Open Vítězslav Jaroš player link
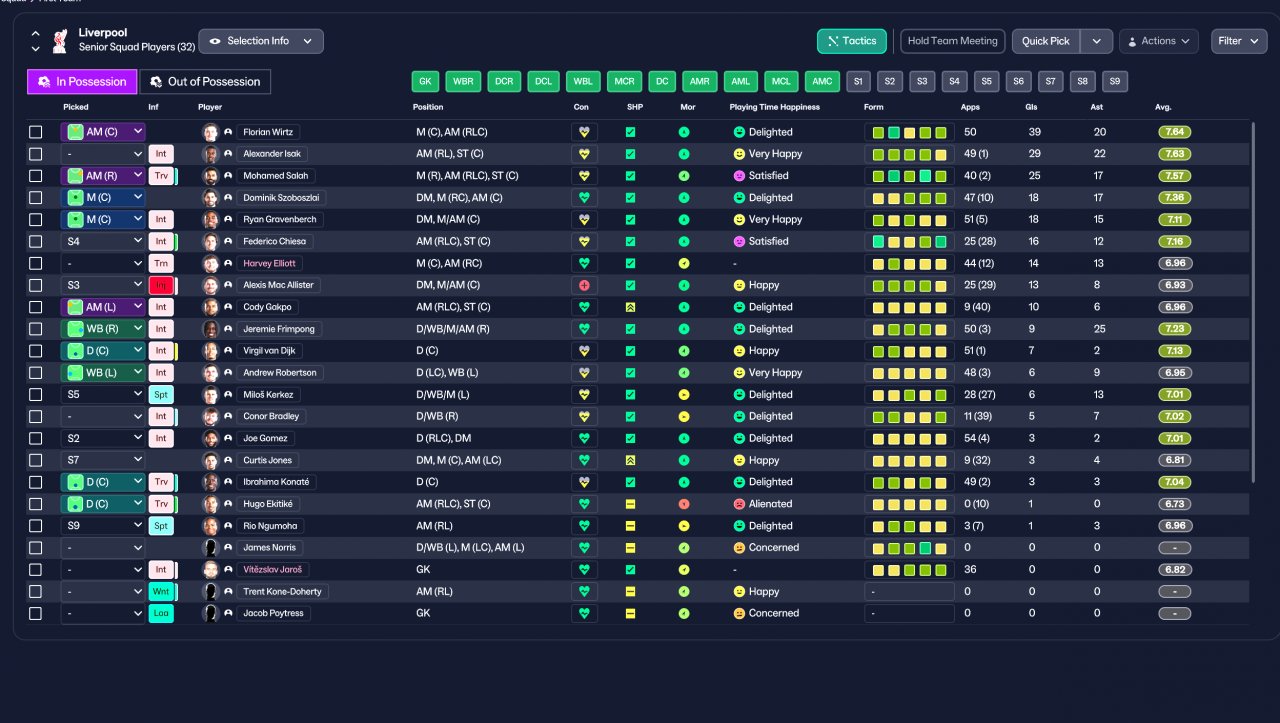 [x=273, y=570]
